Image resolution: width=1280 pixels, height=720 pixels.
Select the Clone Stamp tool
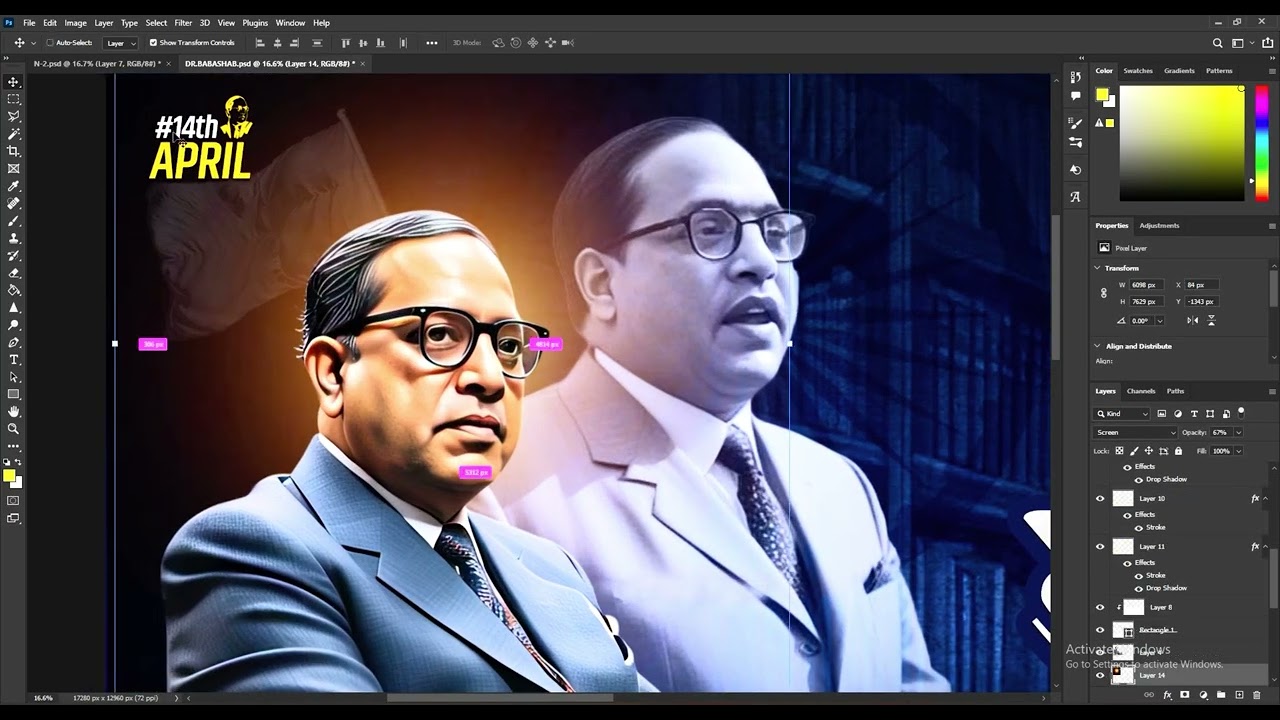coord(14,238)
